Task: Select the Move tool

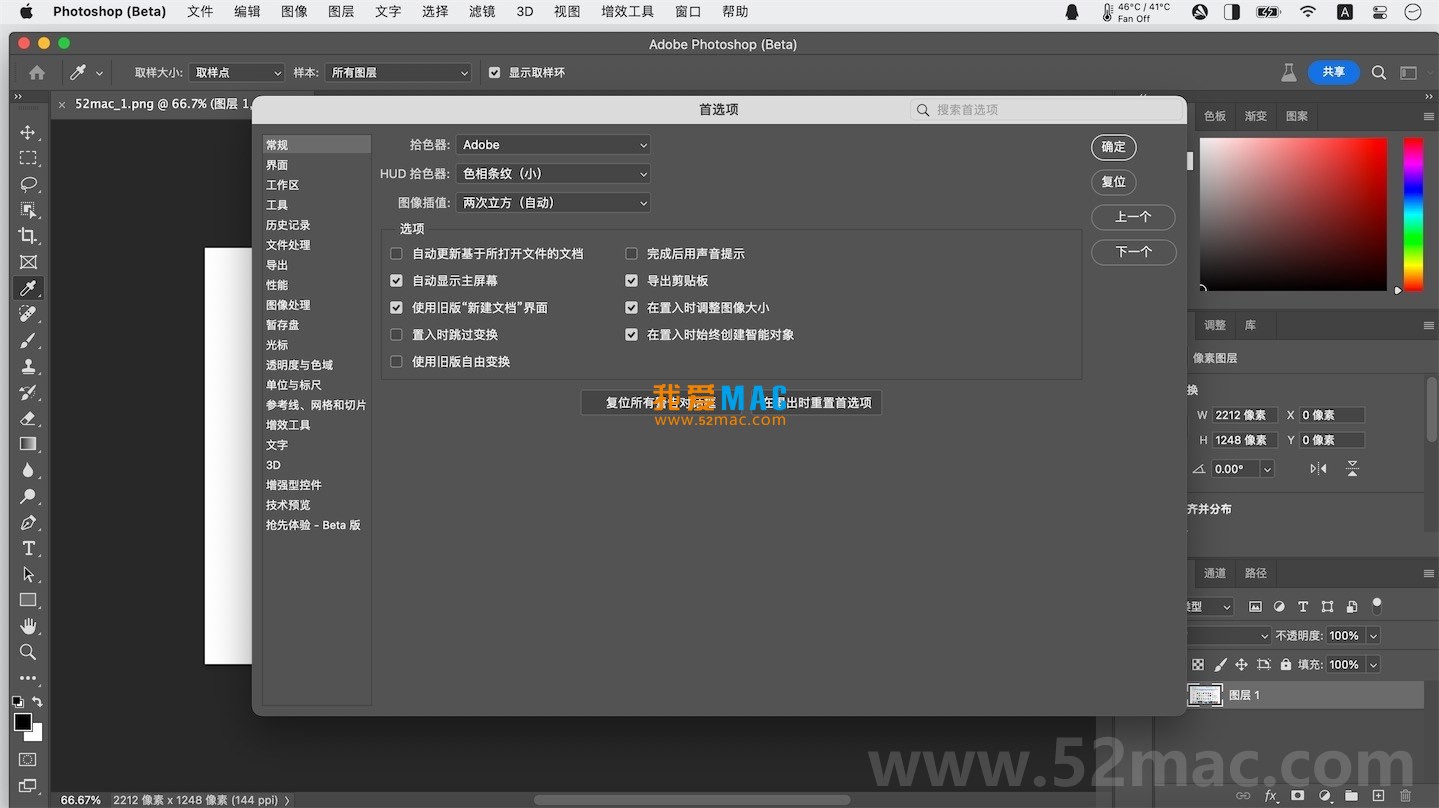Action: 28,132
